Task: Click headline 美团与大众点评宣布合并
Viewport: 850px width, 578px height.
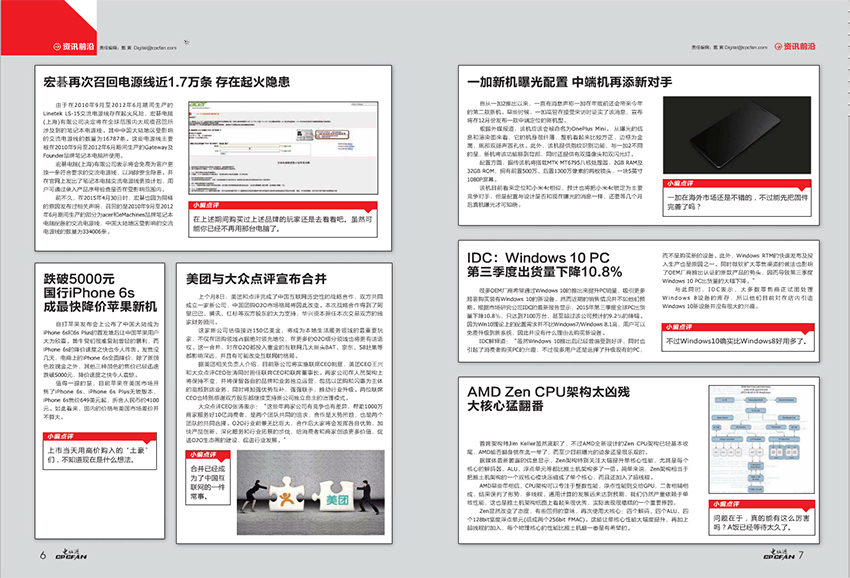Action: tap(256, 279)
